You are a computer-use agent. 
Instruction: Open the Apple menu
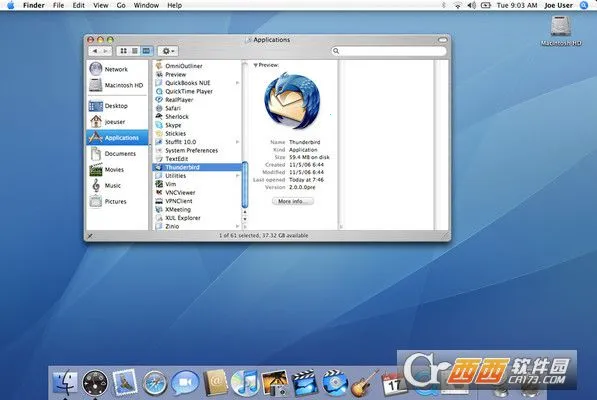tap(11, 5)
